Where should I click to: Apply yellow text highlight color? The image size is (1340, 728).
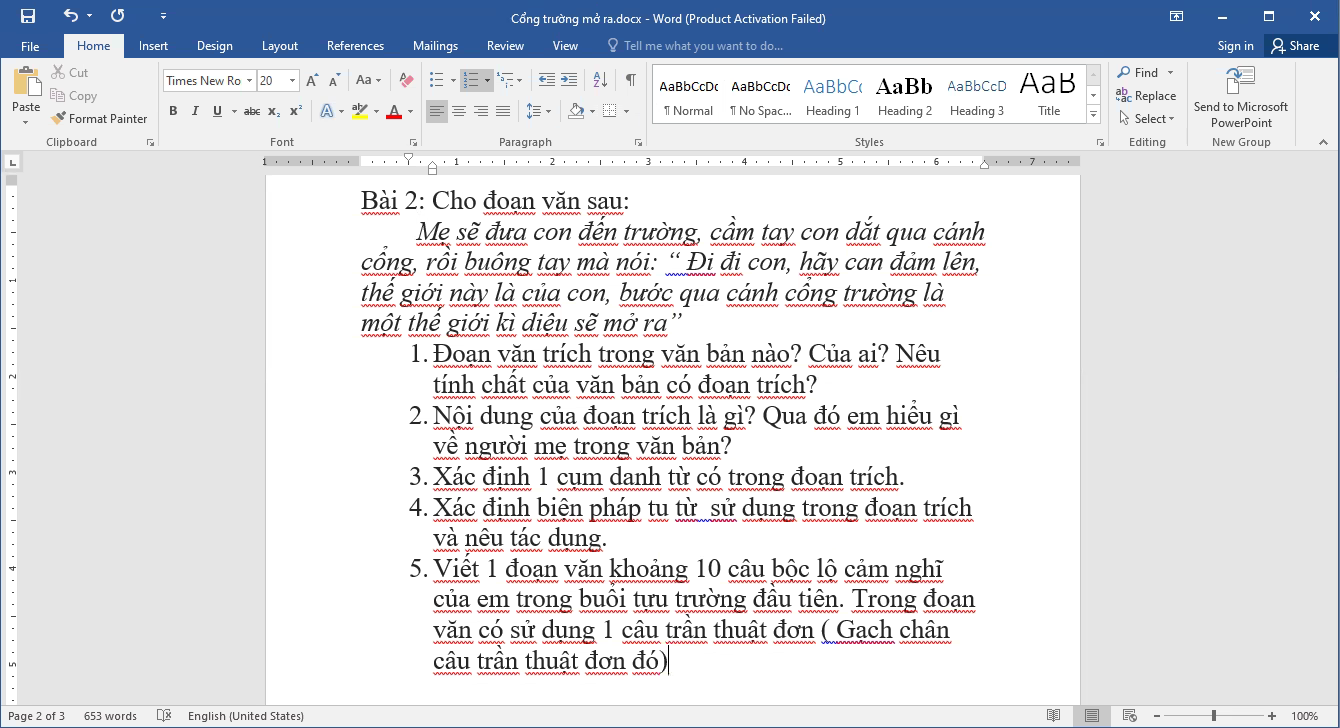pyautogui.click(x=359, y=111)
